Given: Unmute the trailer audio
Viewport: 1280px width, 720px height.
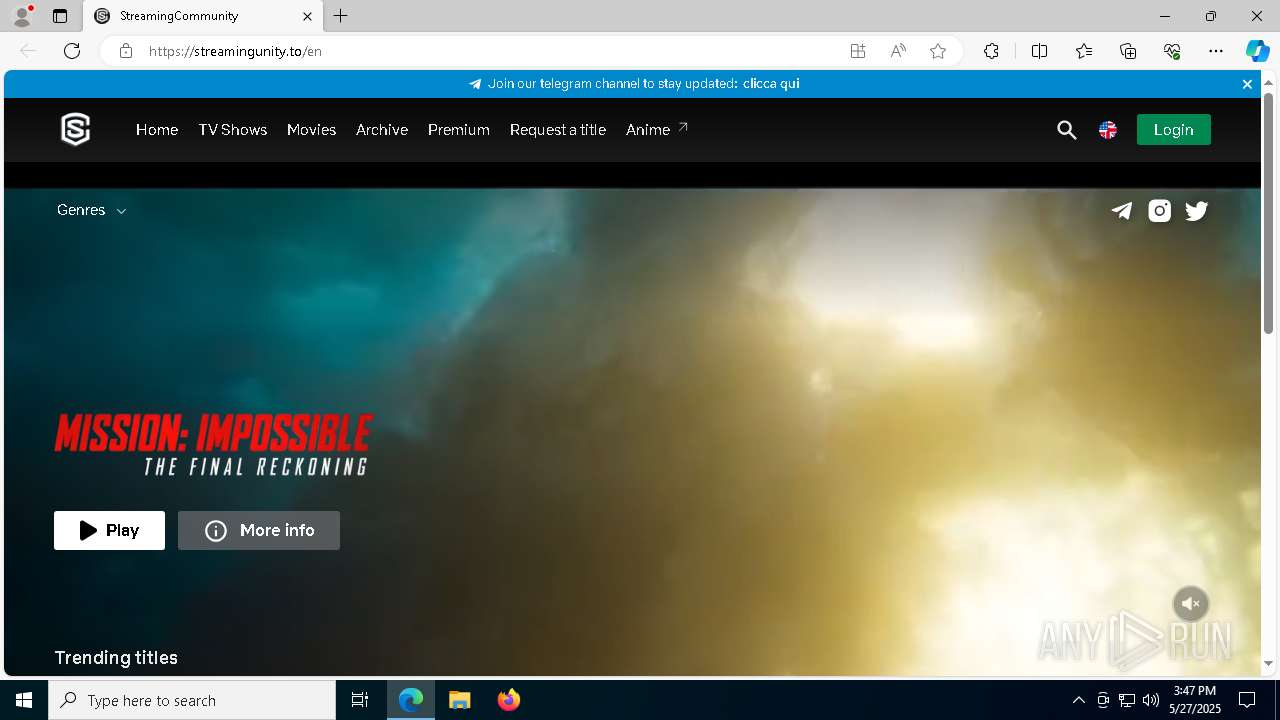Looking at the screenshot, I should [x=1190, y=604].
